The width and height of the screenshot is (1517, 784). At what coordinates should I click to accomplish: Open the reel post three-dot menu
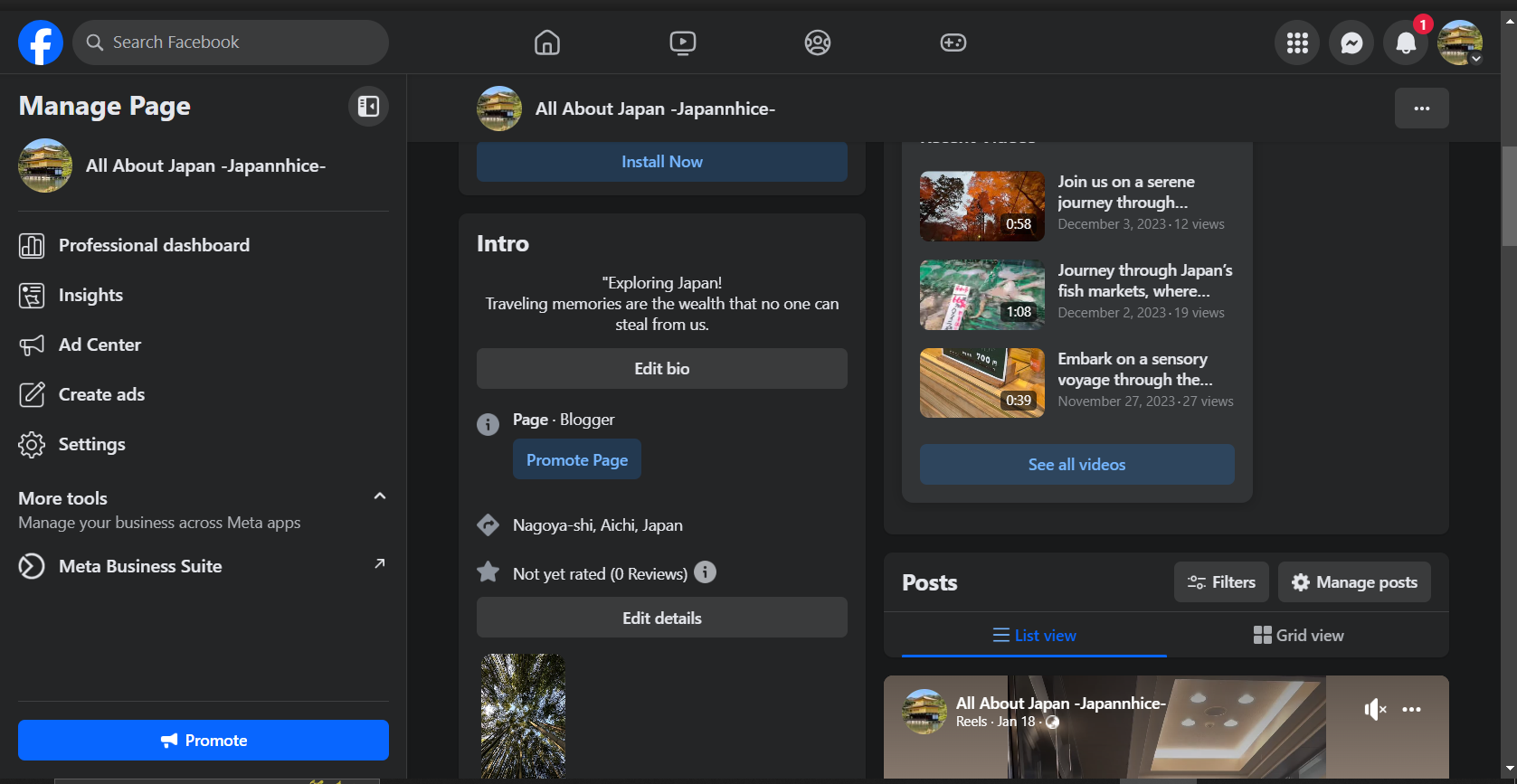click(1411, 710)
